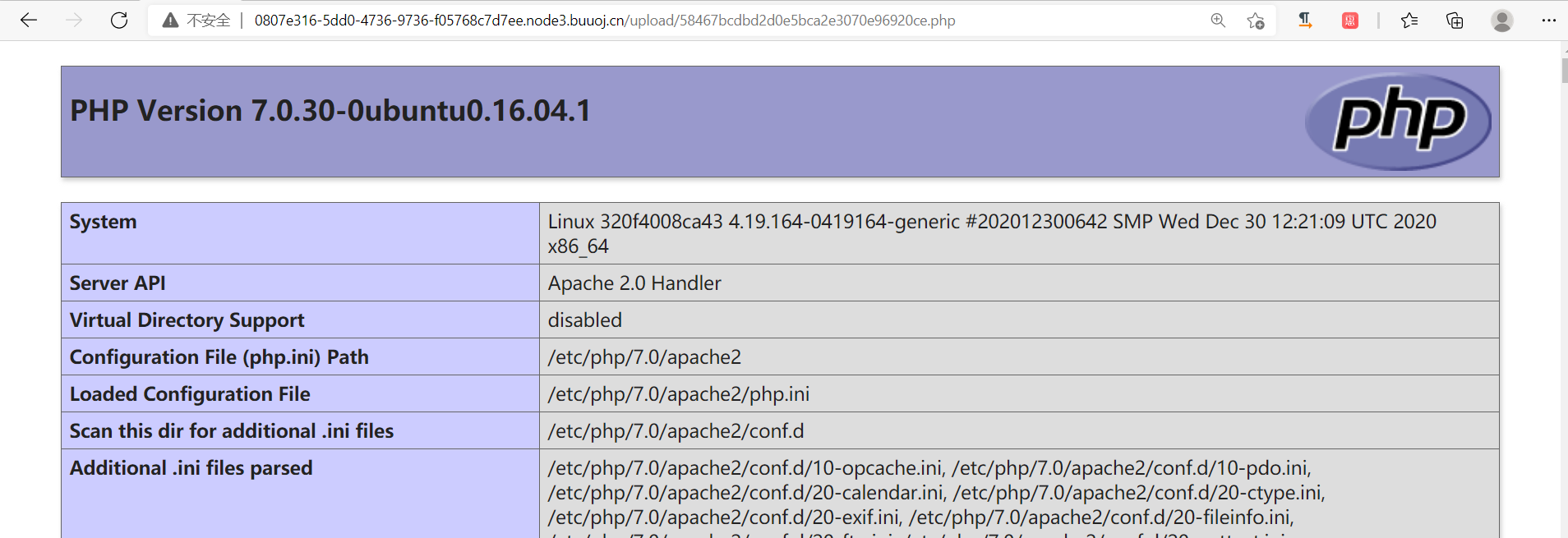Click the Apache 2.0 Handler value
Image resolution: width=1568 pixels, height=538 pixels.
634,283
